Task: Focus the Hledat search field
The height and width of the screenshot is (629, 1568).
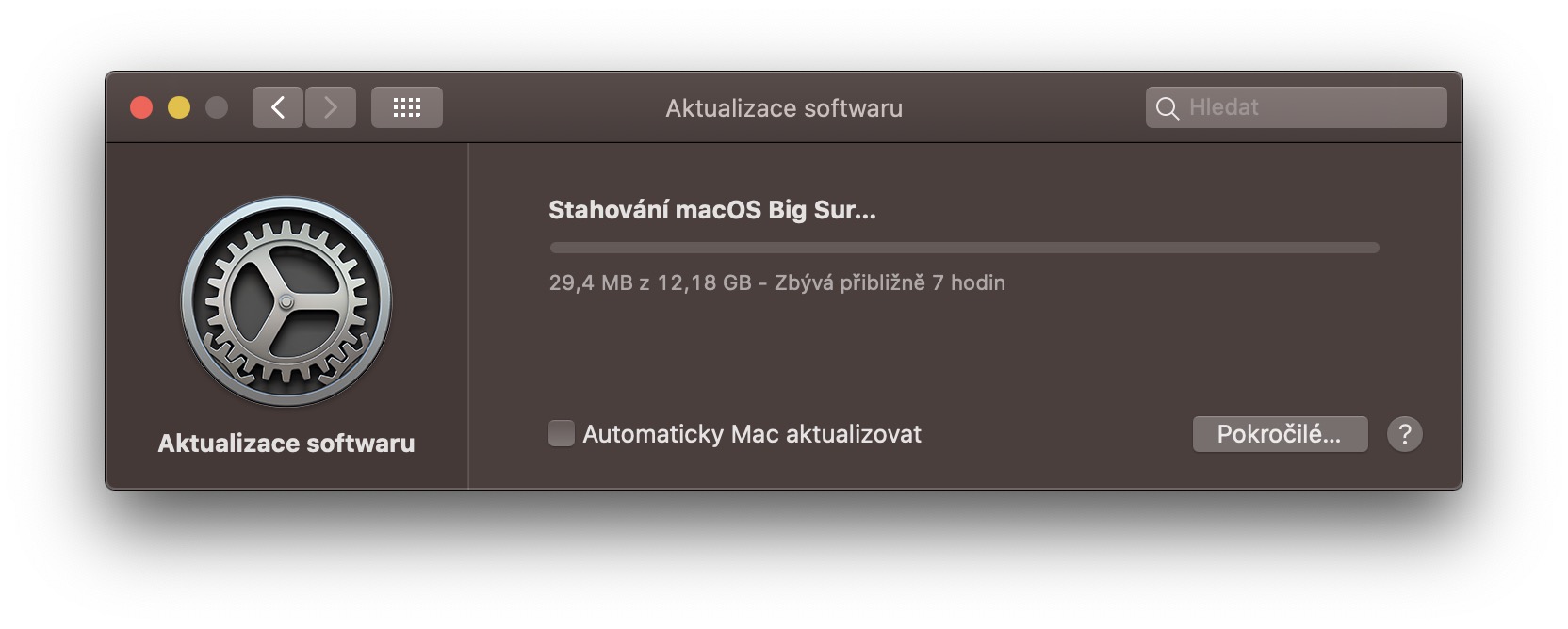Action: click(x=1310, y=107)
